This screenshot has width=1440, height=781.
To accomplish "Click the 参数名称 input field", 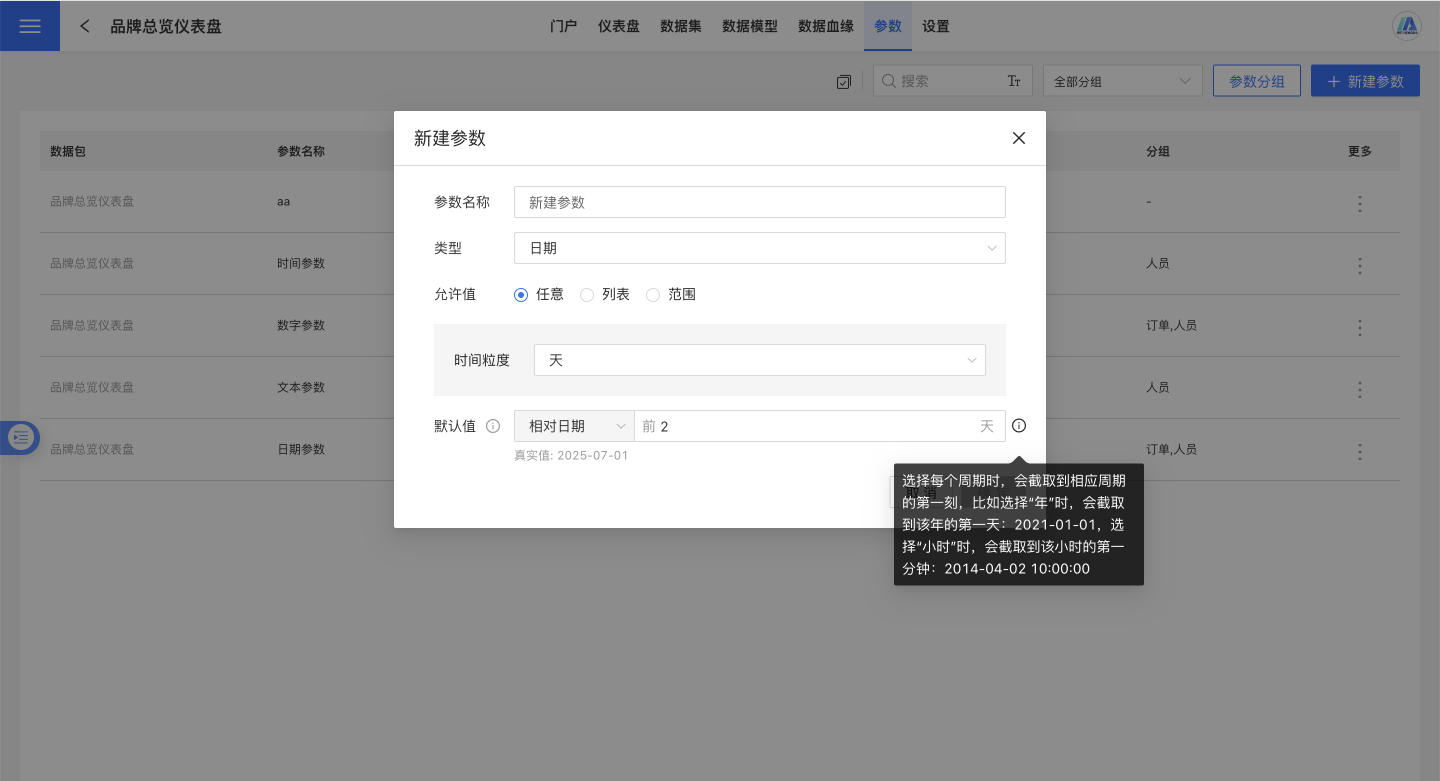I will click(x=759, y=202).
